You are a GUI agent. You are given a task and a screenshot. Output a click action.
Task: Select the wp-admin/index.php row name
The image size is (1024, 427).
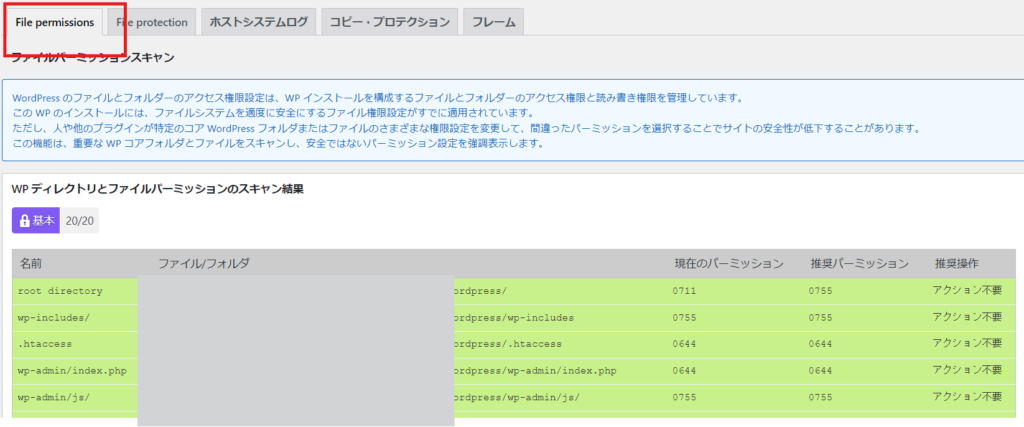pyautogui.click(x=71, y=371)
